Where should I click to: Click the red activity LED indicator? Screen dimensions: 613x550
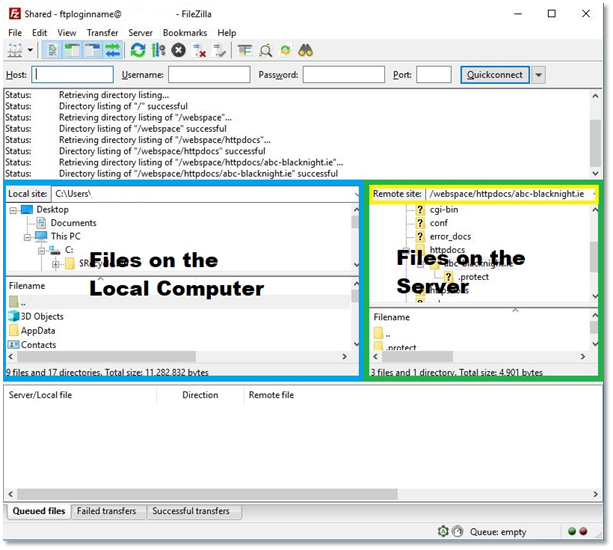tap(583, 531)
